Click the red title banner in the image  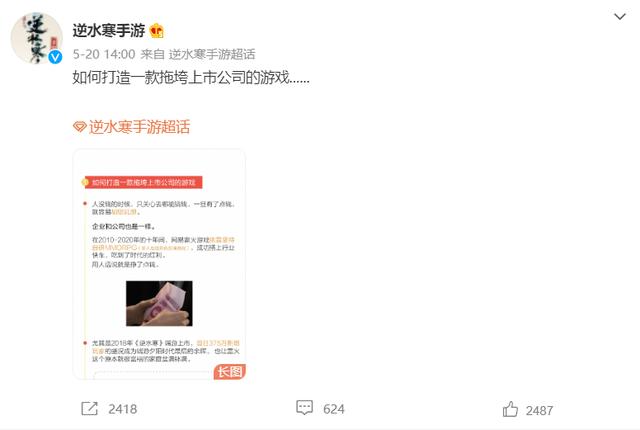pyautogui.click(x=142, y=182)
